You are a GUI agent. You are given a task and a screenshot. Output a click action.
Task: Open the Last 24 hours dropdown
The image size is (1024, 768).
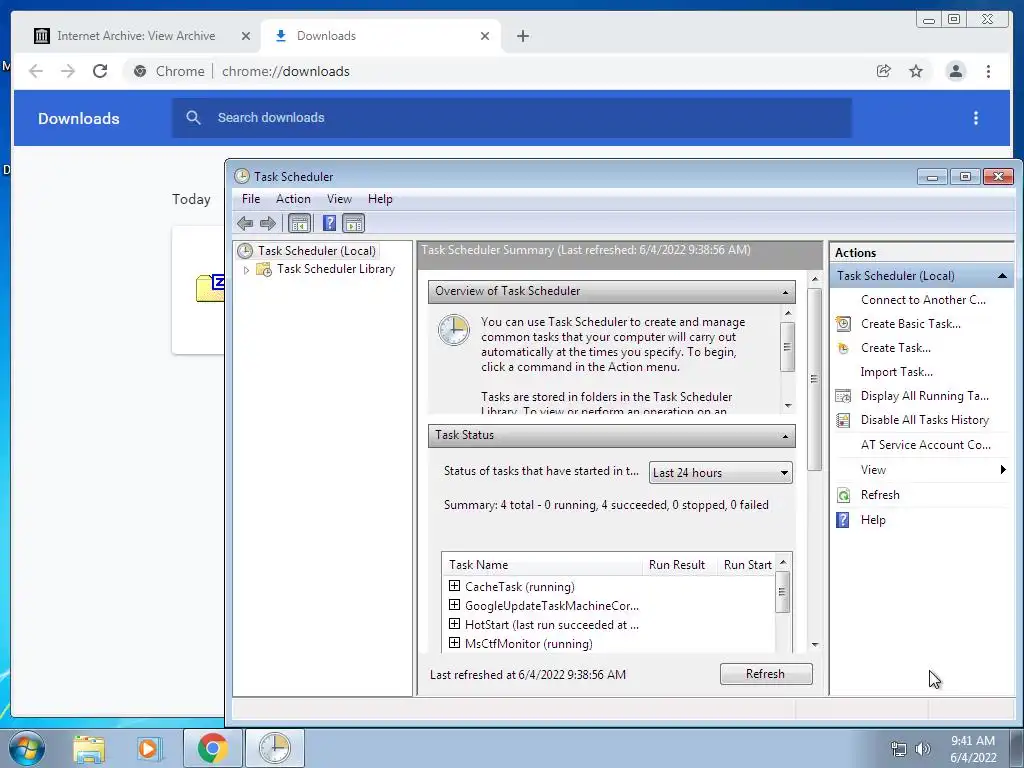[x=720, y=473]
